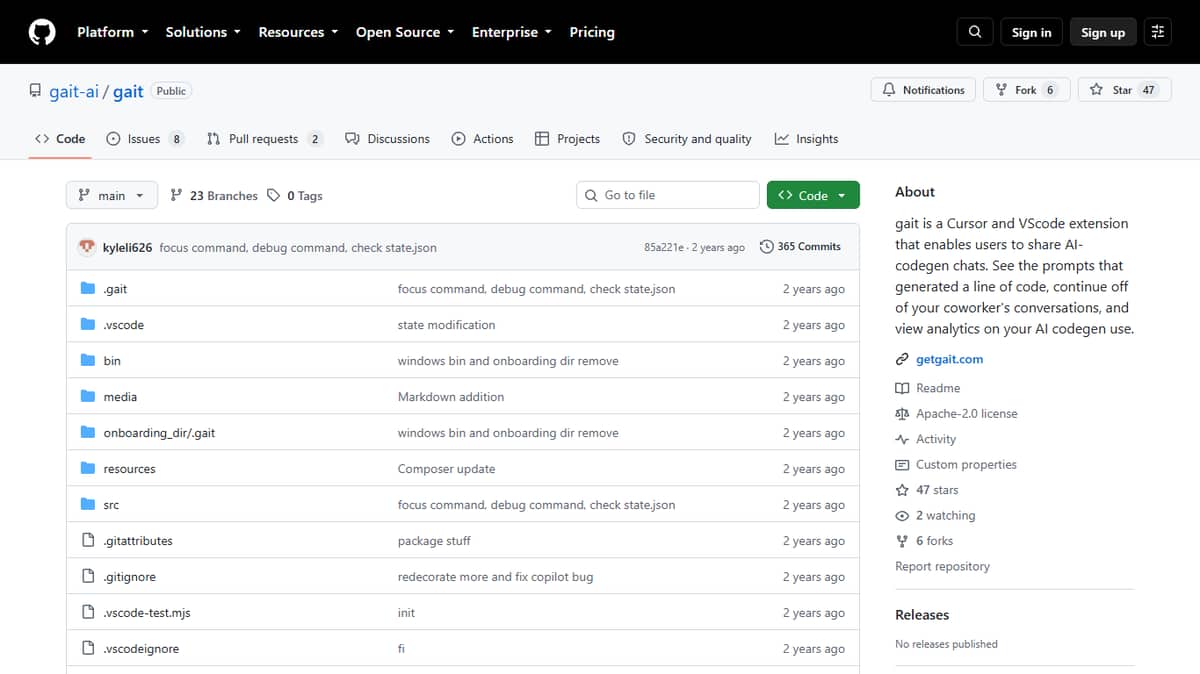This screenshot has height=674, width=1200.
Task: Click the Notifications button
Action: click(x=923, y=90)
